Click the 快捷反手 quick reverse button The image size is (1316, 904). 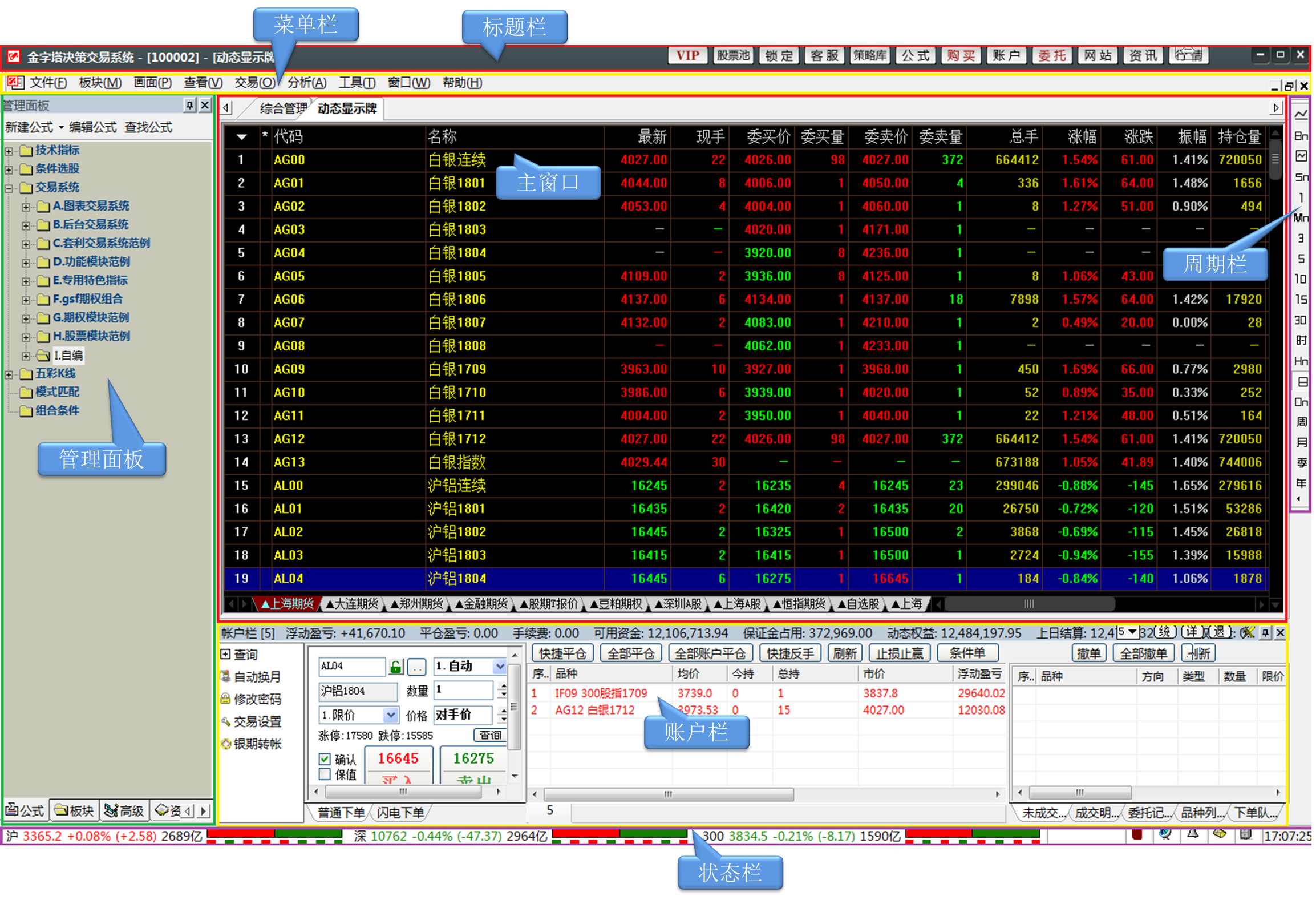[x=790, y=653]
